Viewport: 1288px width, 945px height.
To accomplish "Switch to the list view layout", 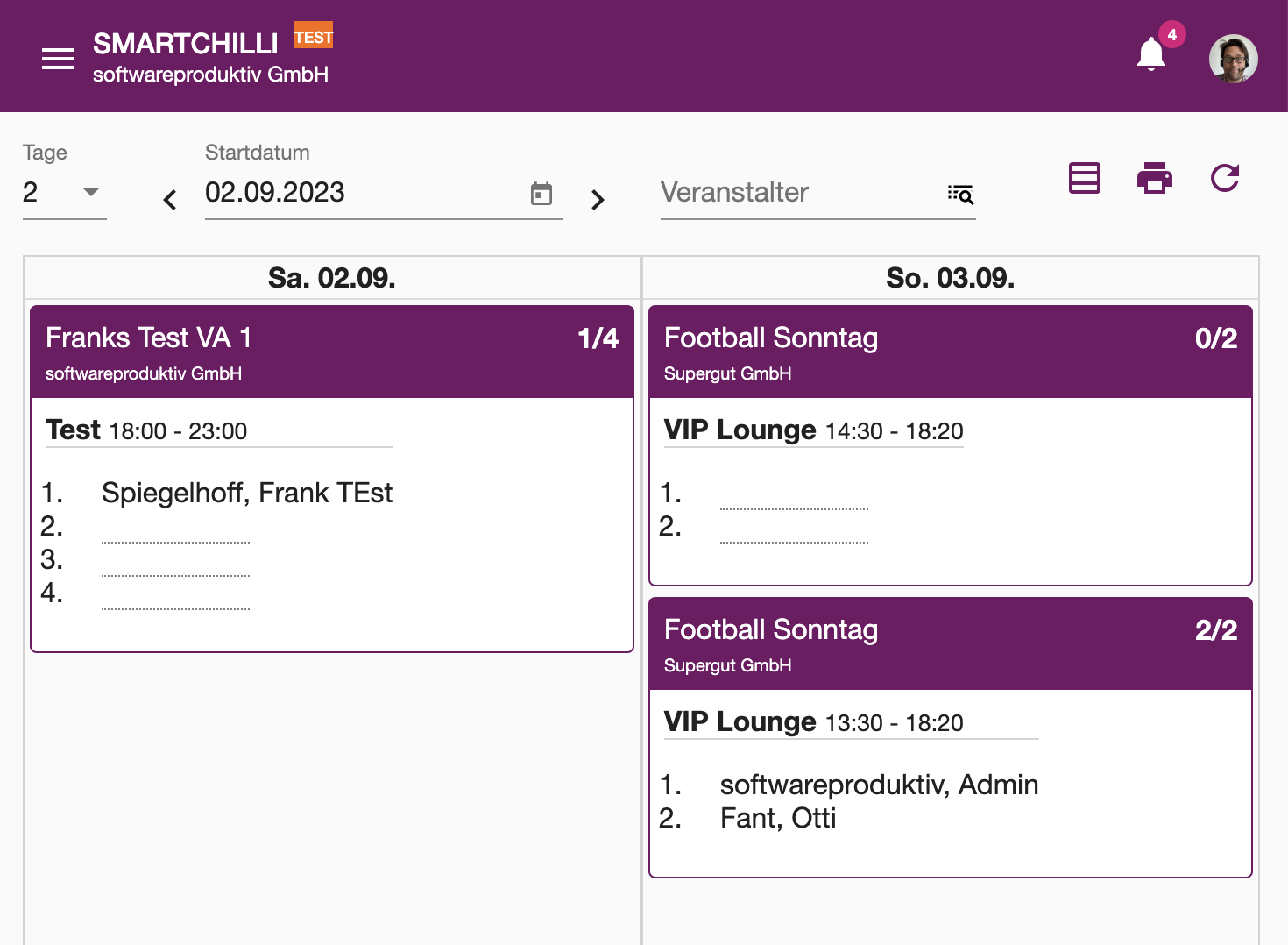I will pyautogui.click(x=1085, y=178).
